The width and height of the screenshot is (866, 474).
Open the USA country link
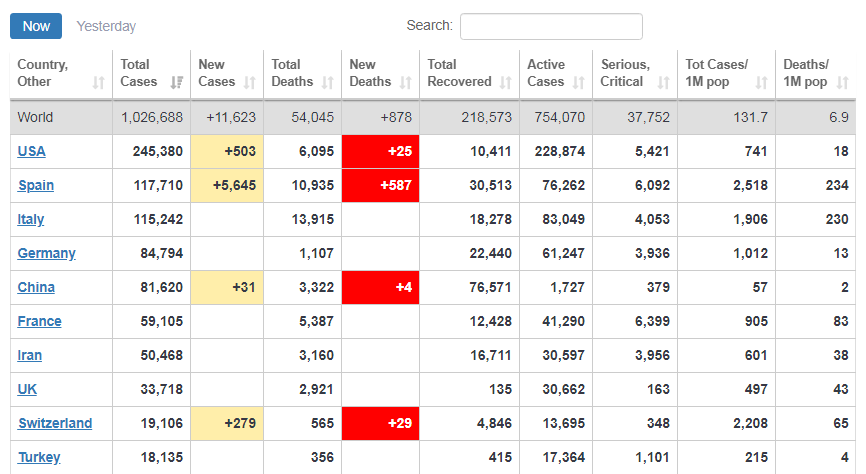[x=32, y=151]
